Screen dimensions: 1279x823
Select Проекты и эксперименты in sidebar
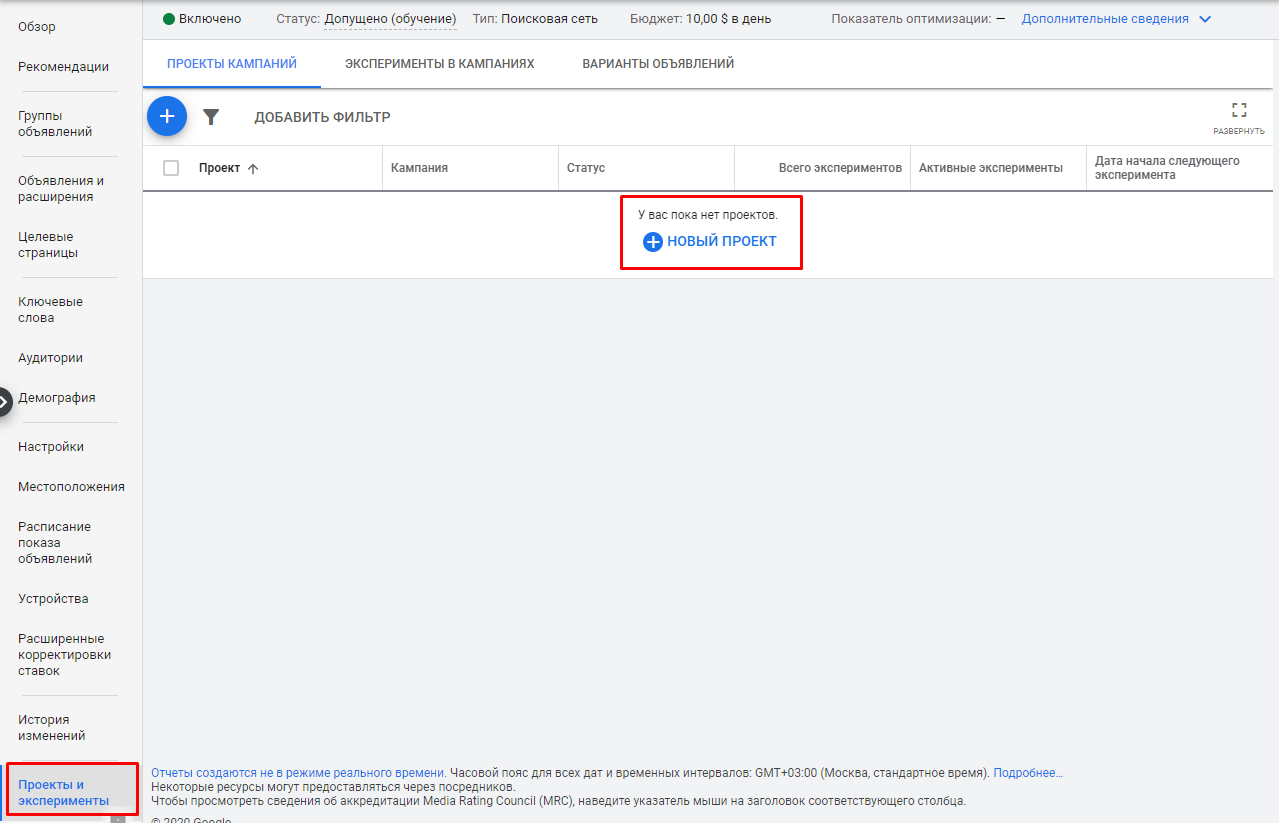pyautogui.click(x=63, y=793)
